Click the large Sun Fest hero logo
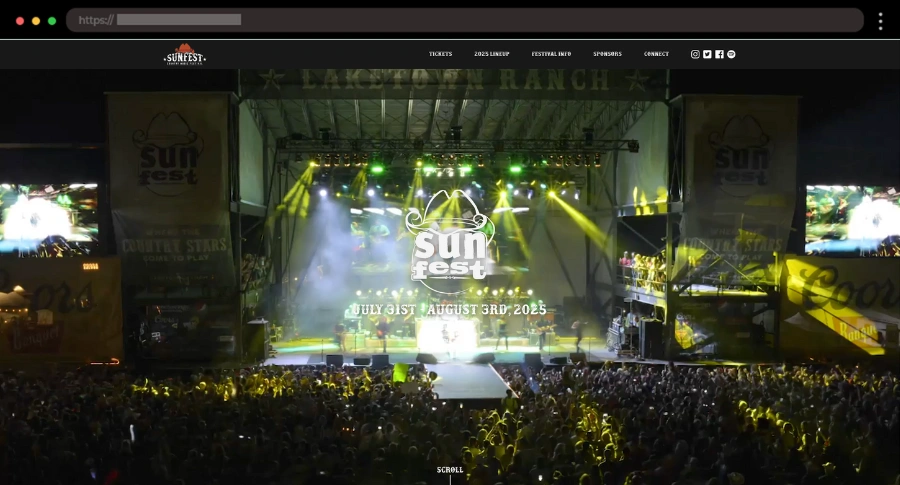This screenshot has width=900, height=485. pos(449,242)
